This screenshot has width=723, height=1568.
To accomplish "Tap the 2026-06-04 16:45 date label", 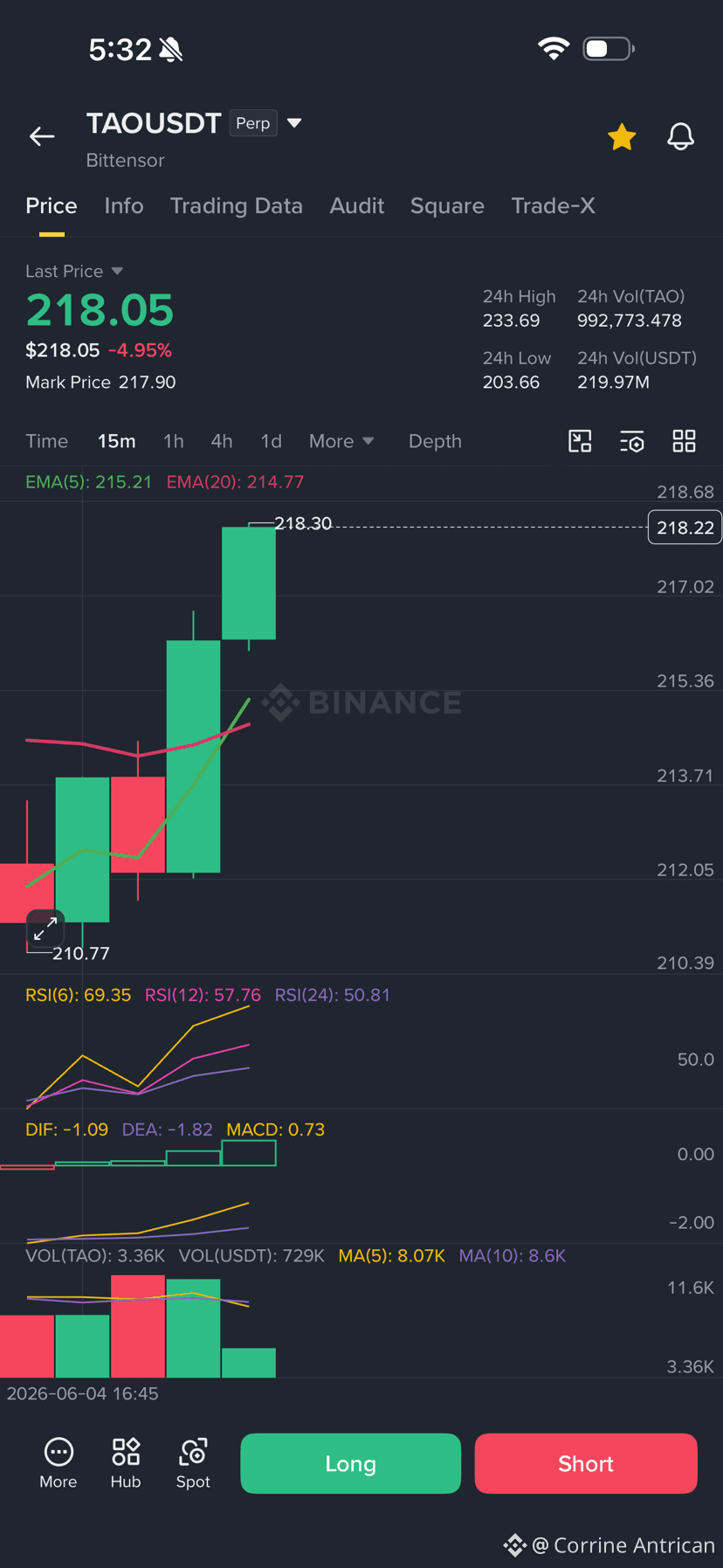I will (83, 1393).
